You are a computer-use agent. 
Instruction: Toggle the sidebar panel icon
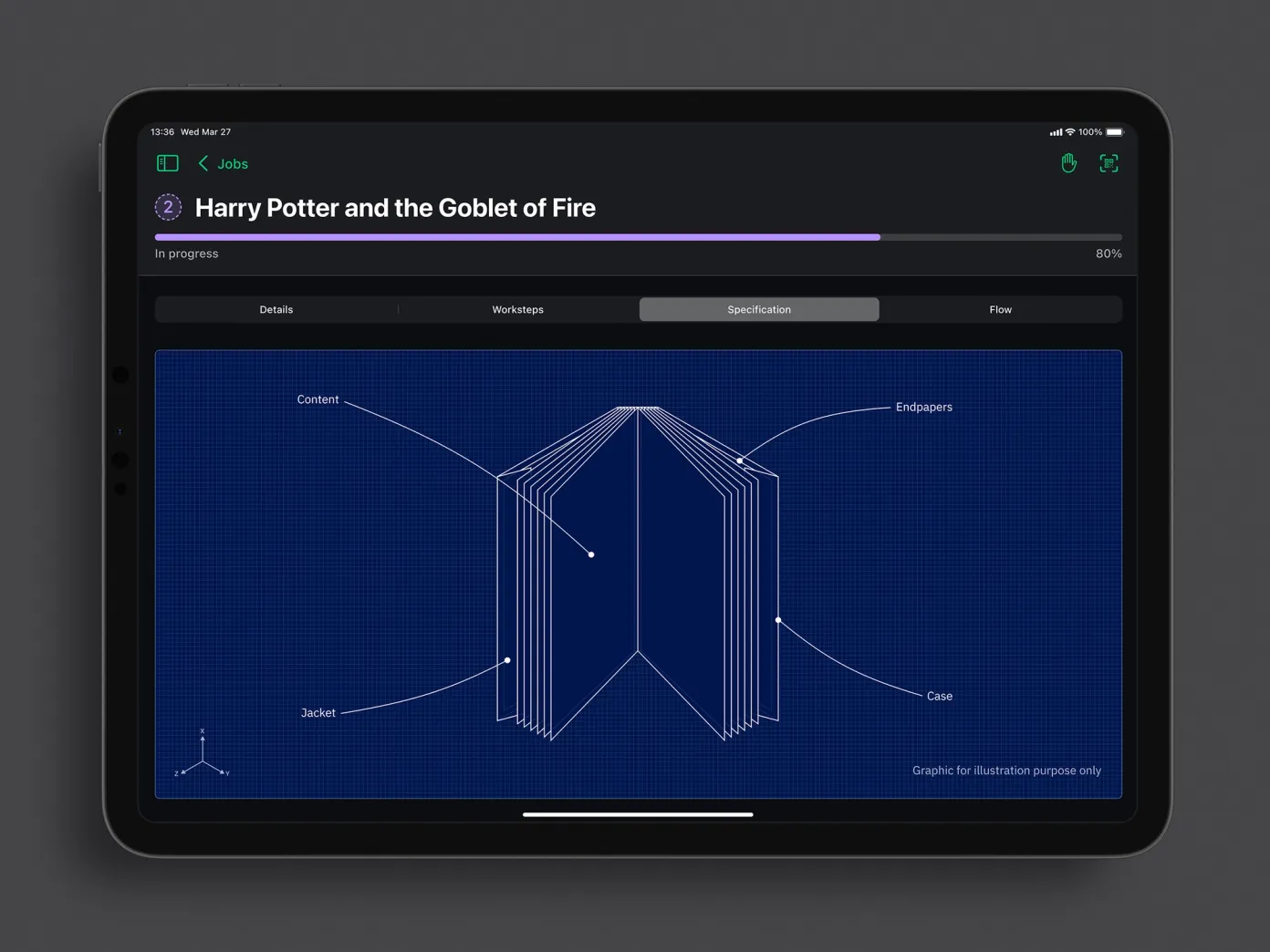[x=168, y=163]
